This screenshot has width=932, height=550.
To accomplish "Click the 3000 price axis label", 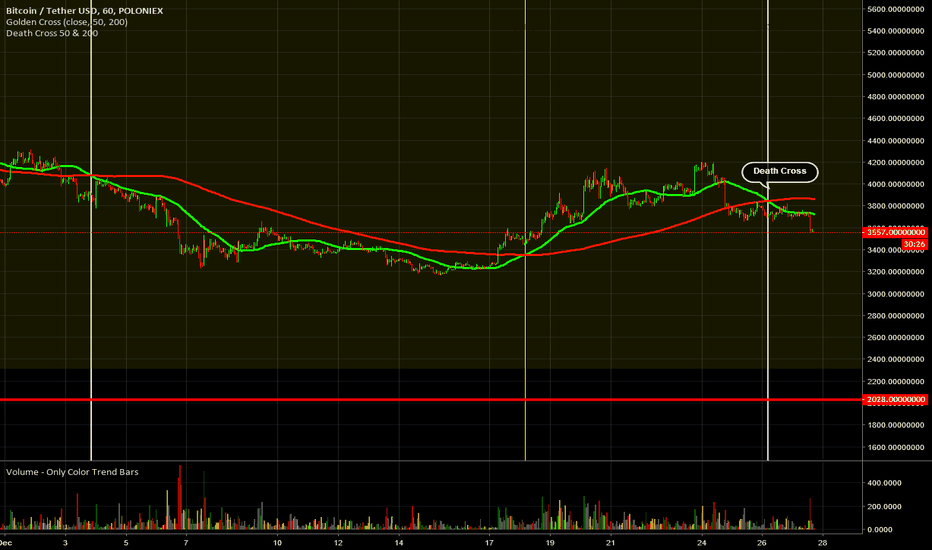I will pos(895,294).
